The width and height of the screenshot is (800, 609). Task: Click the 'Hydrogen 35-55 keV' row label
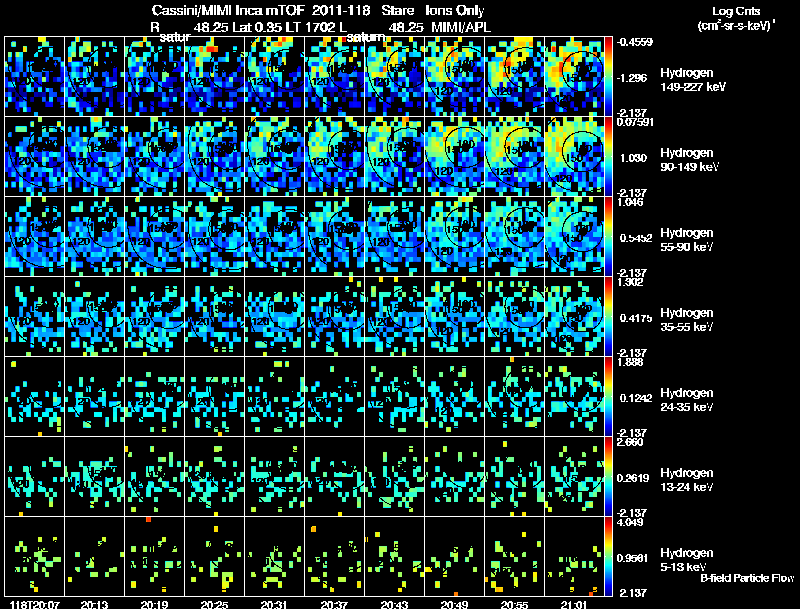coord(687,320)
